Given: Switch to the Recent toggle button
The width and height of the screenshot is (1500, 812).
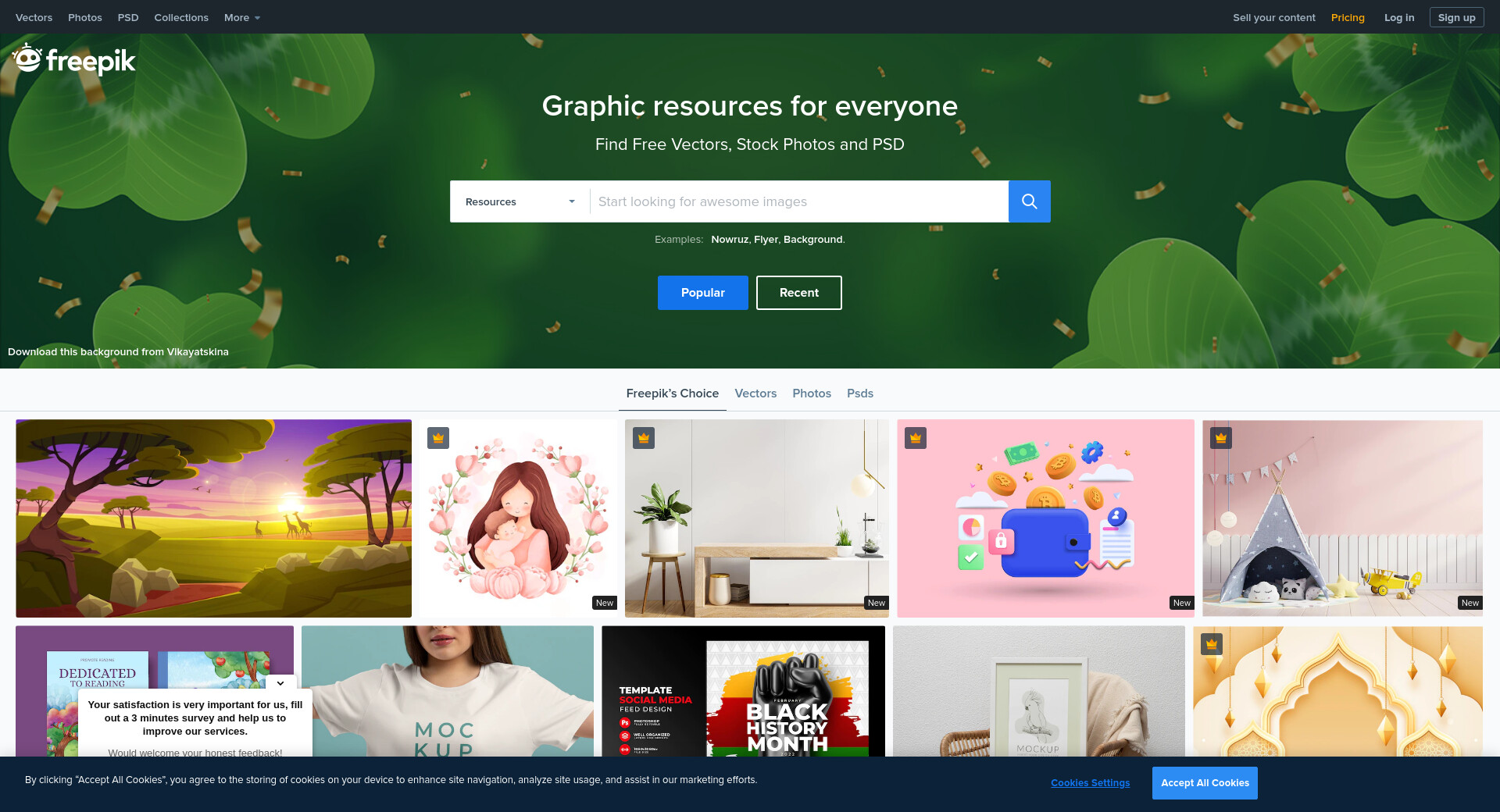Looking at the screenshot, I should click(x=798, y=293).
